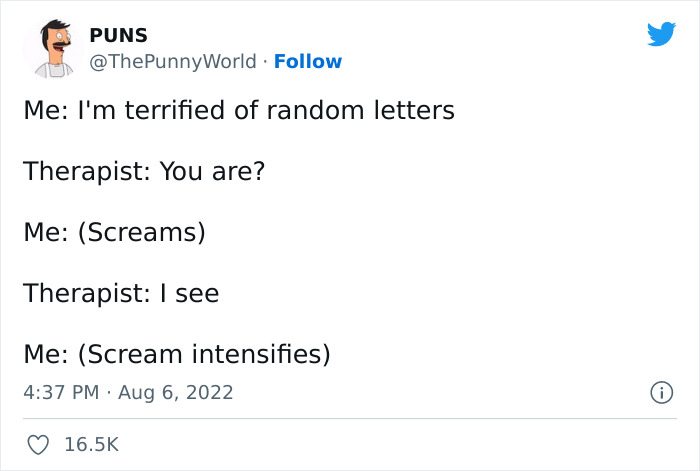Viewport: 700px width, 471px height.
Task: Click the blue Twitter bird logo
Action: click(x=661, y=34)
